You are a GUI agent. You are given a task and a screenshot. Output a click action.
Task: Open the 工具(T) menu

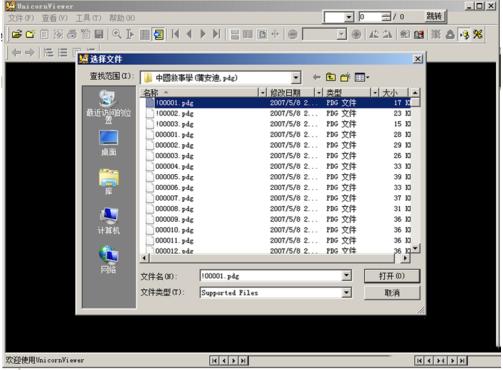[x=88, y=18]
